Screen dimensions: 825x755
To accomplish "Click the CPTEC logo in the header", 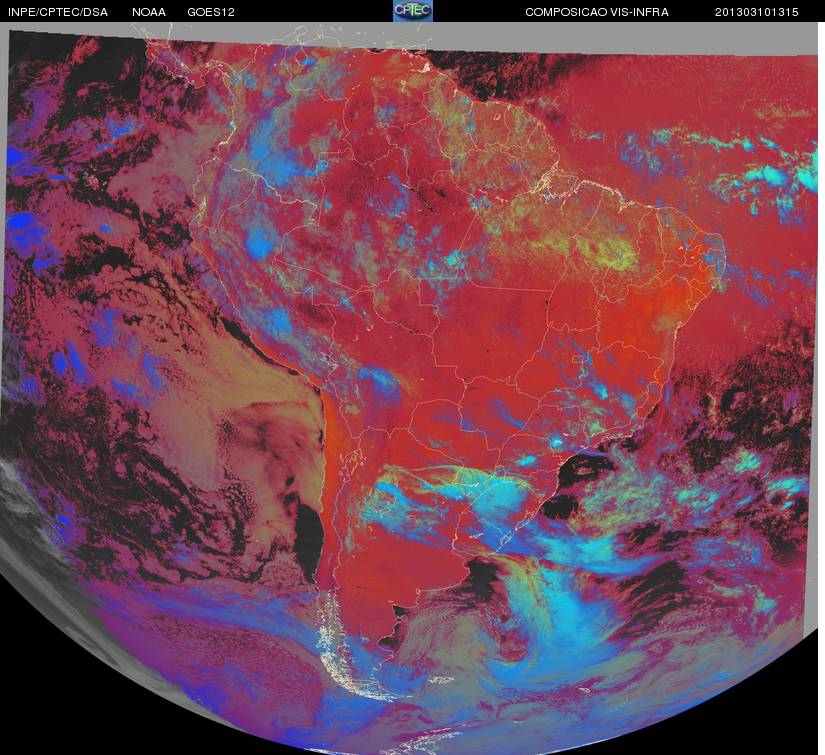I will pos(413,11).
